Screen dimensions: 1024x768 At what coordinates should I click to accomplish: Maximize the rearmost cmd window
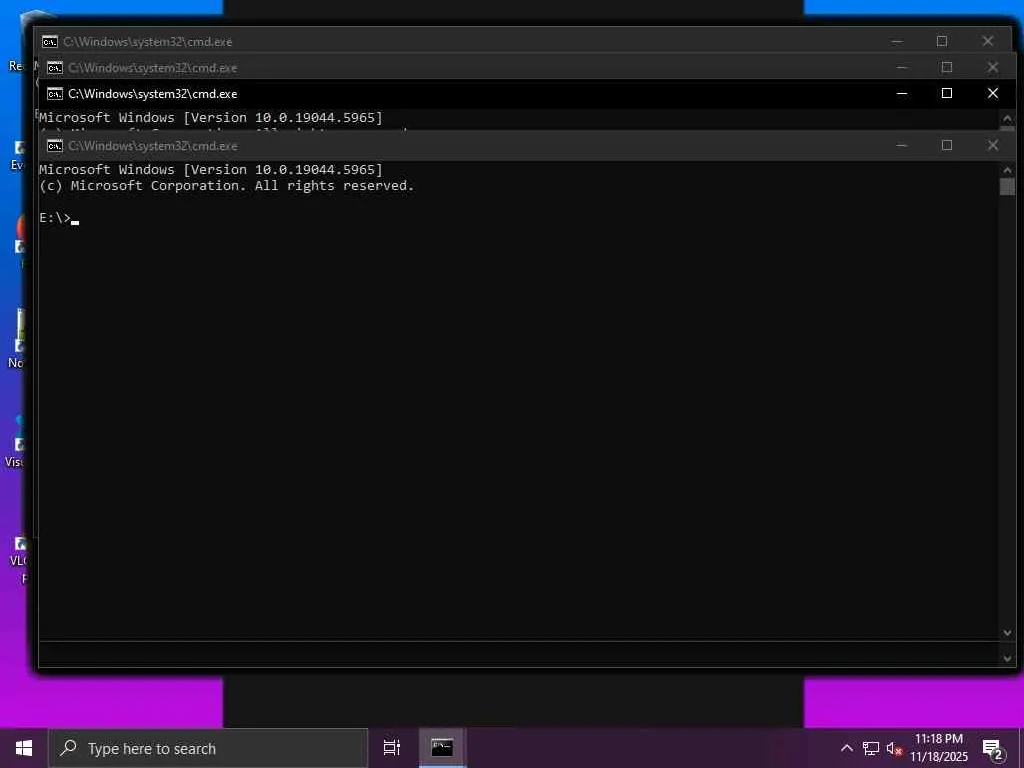[x=942, y=41]
